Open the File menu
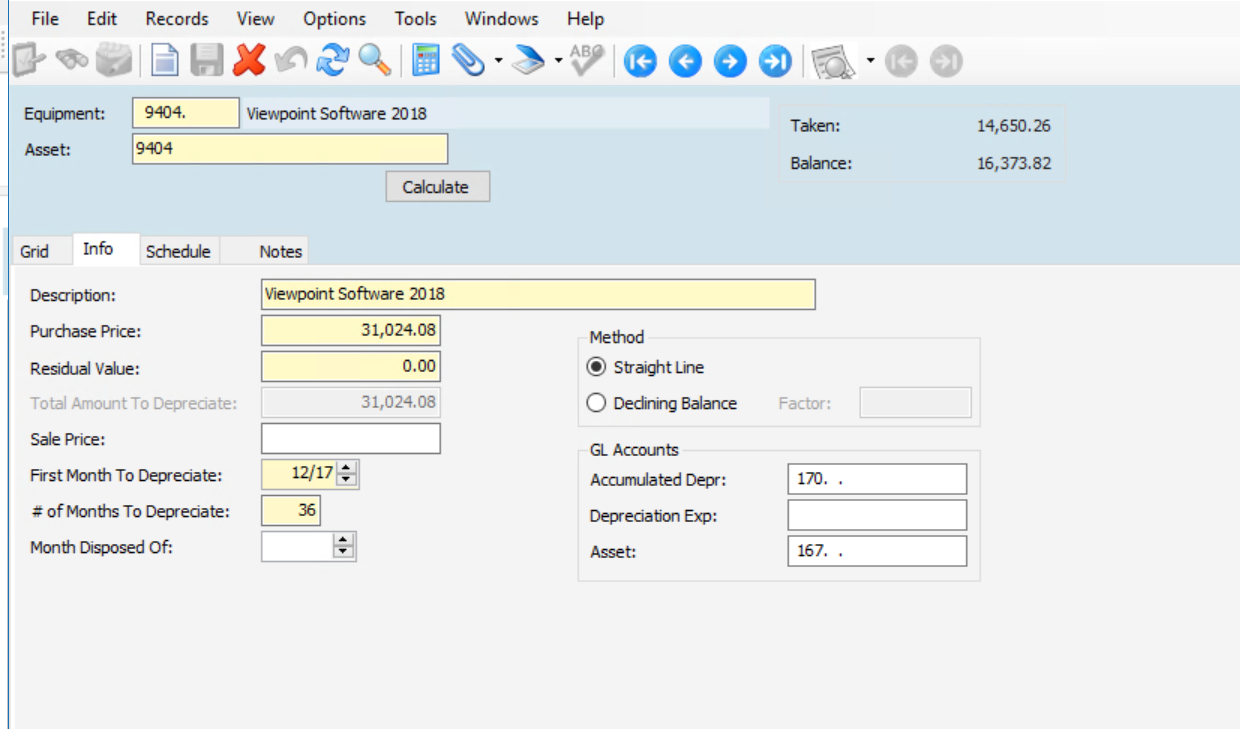The width and height of the screenshot is (1240, 729). point(45,19)
